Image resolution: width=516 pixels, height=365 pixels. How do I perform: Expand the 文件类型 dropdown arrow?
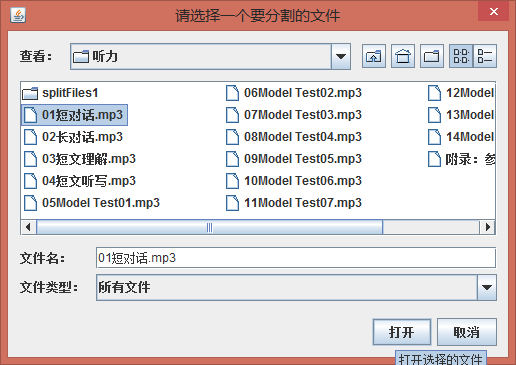pos(487,287)
